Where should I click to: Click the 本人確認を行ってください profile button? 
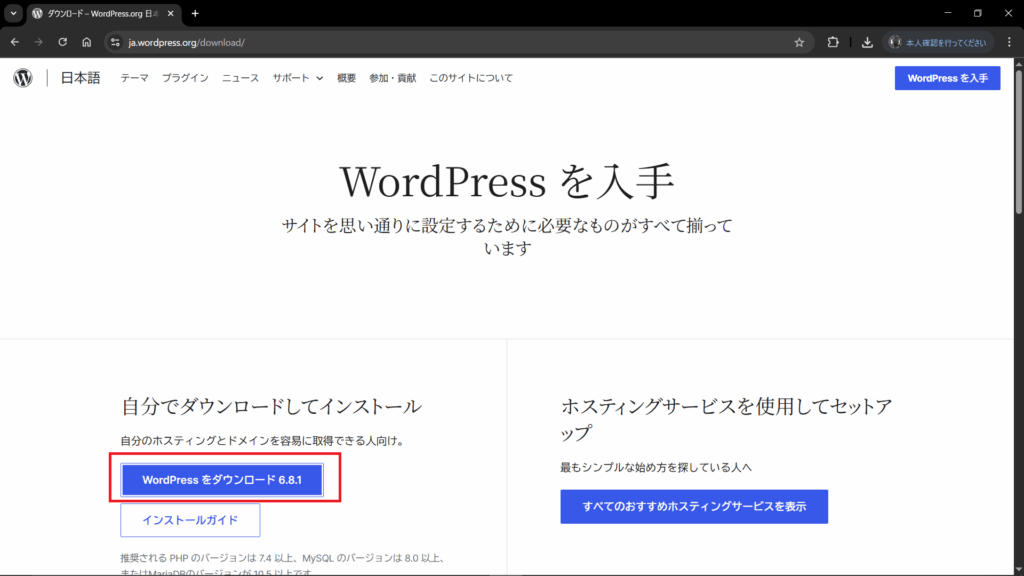pyautogui.click(x=938, y=42)
